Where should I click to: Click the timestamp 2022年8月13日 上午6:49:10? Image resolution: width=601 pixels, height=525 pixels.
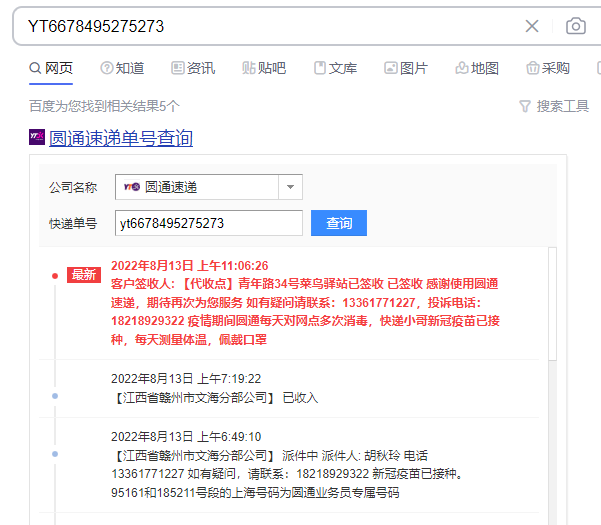pos(186,436)
